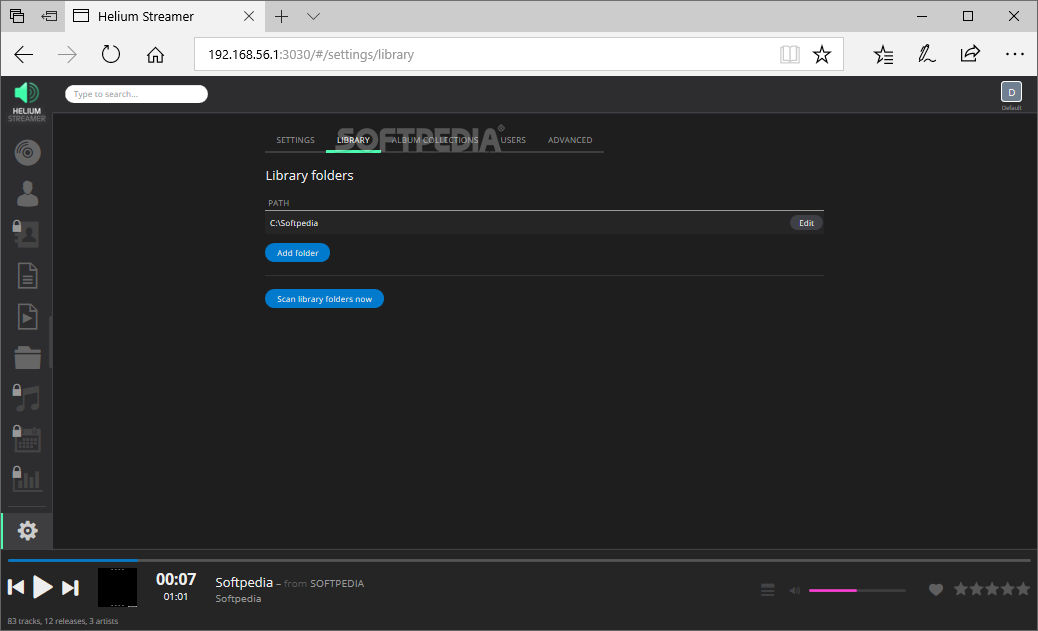1038x631 pixels.
Task: Skip to previous track
Action: pos(16,587)
